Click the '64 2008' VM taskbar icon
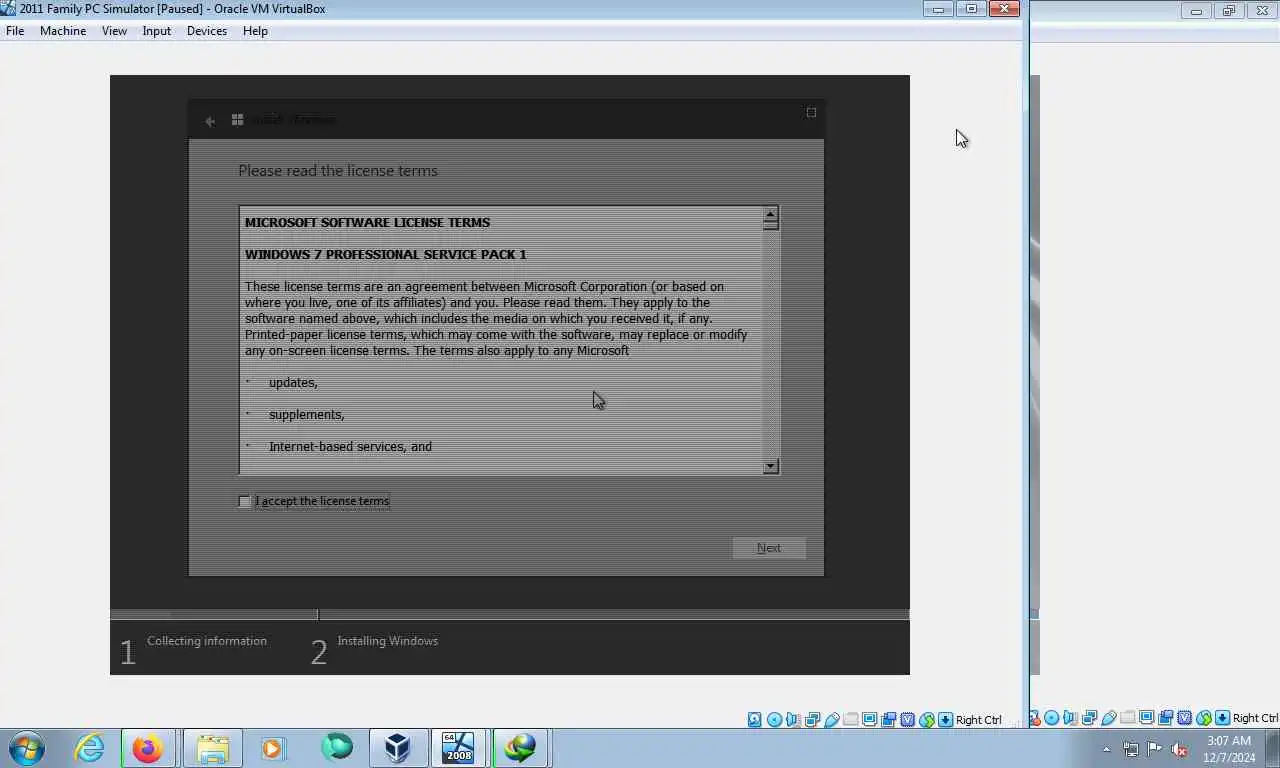The image size is (1280, 768). tap(459, 748)
